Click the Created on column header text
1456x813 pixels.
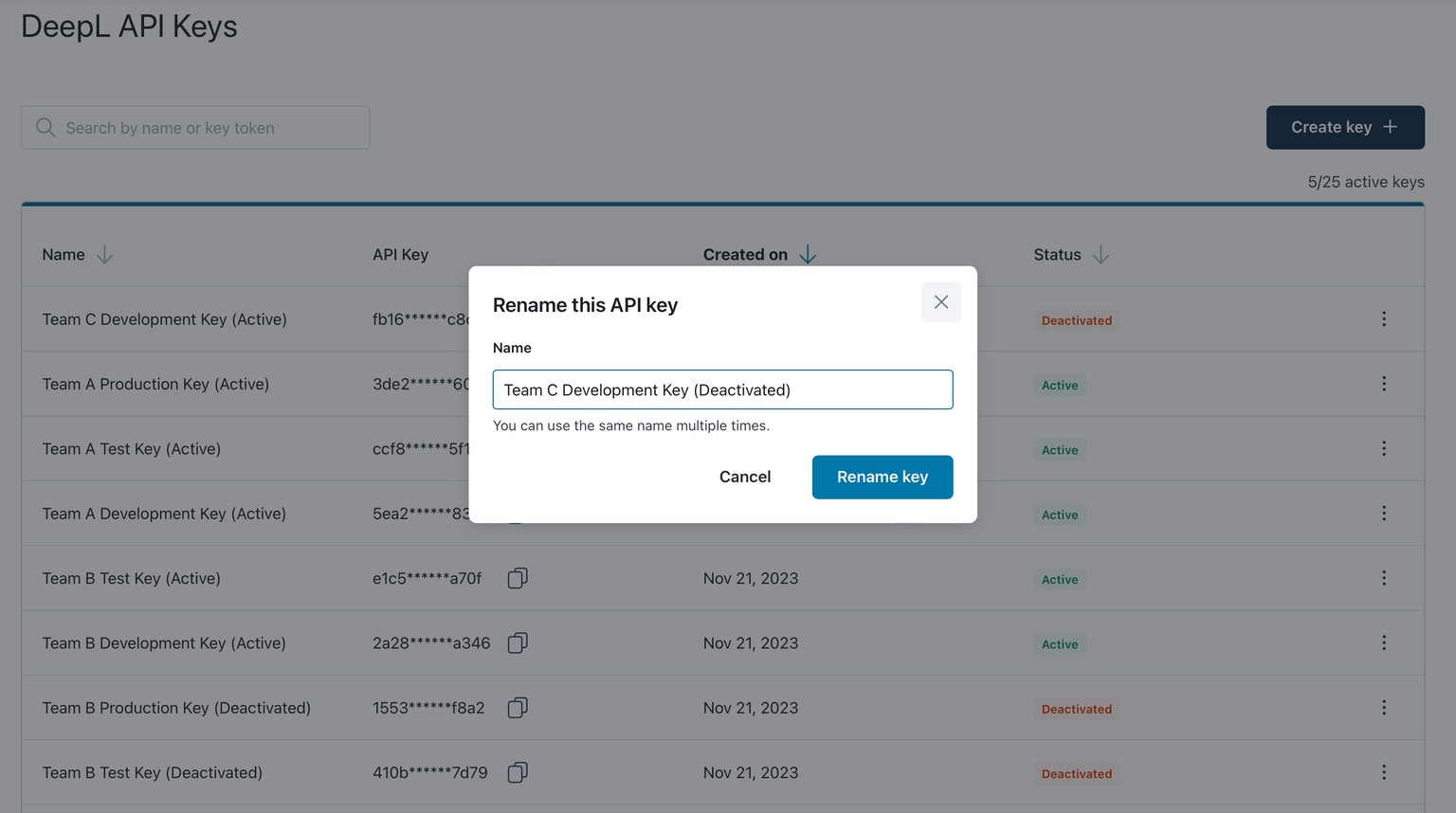click(x=745, y=255)
